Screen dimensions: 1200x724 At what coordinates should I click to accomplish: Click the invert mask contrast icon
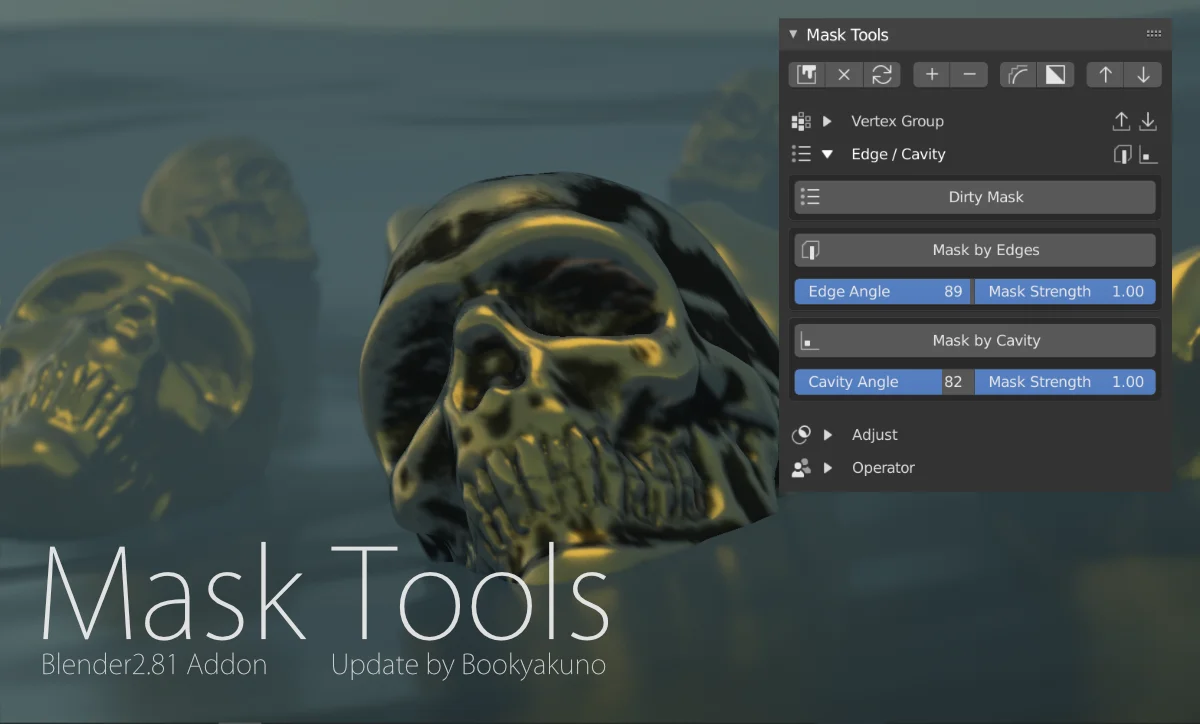tap(1053, 74)
